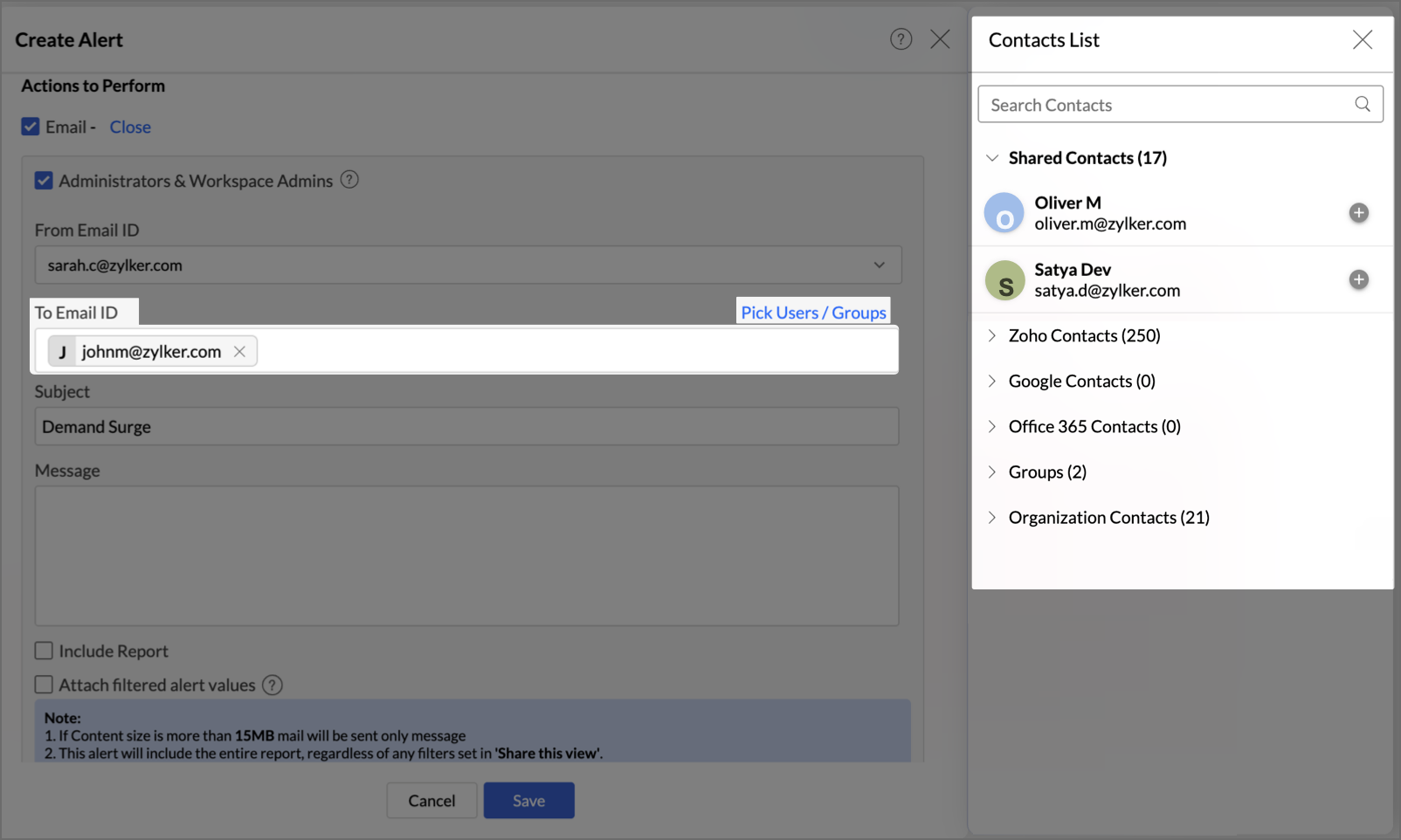Close the Contacts List panel

point(1362,40)
